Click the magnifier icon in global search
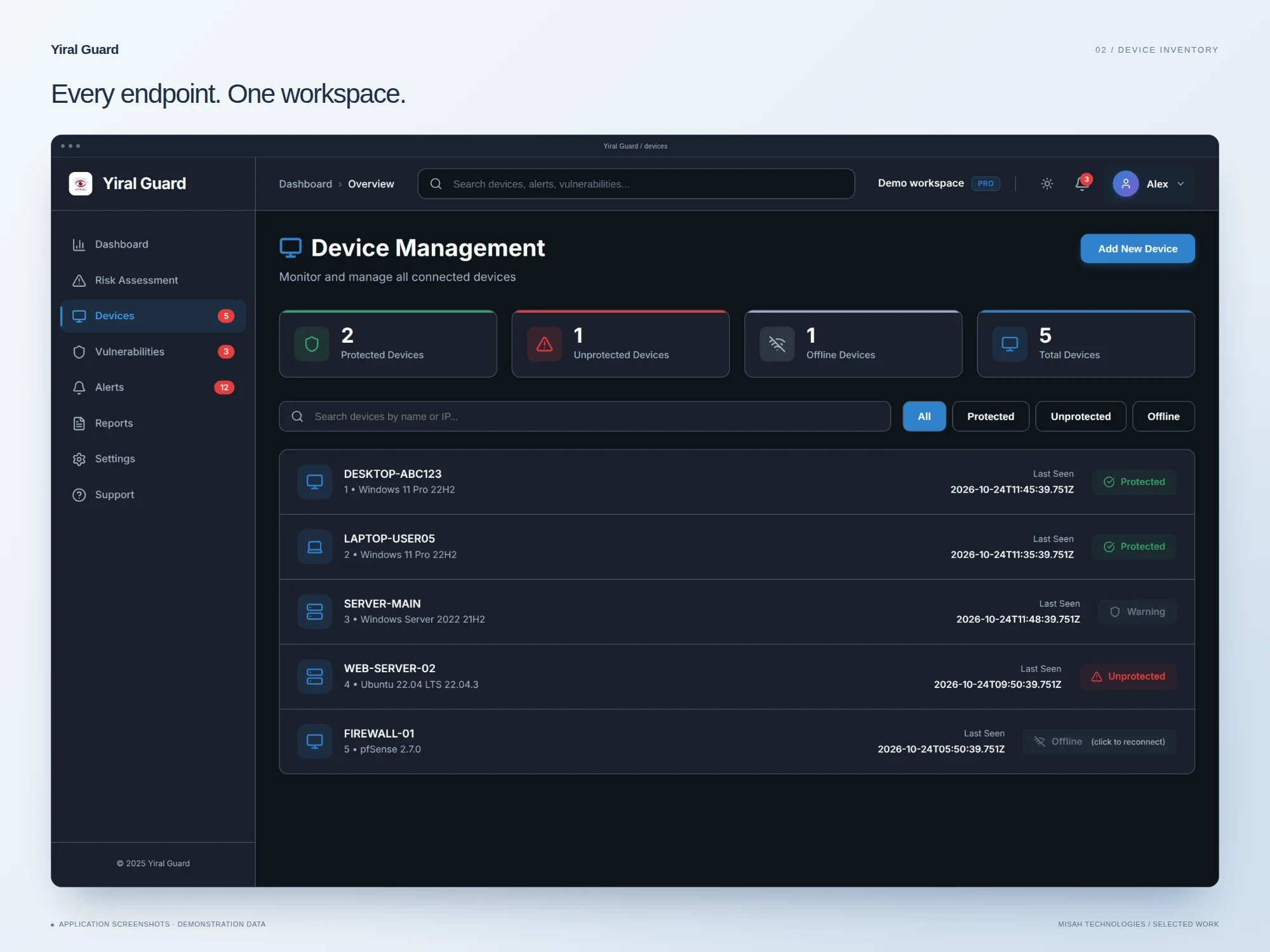 click(x=436, y=183)
